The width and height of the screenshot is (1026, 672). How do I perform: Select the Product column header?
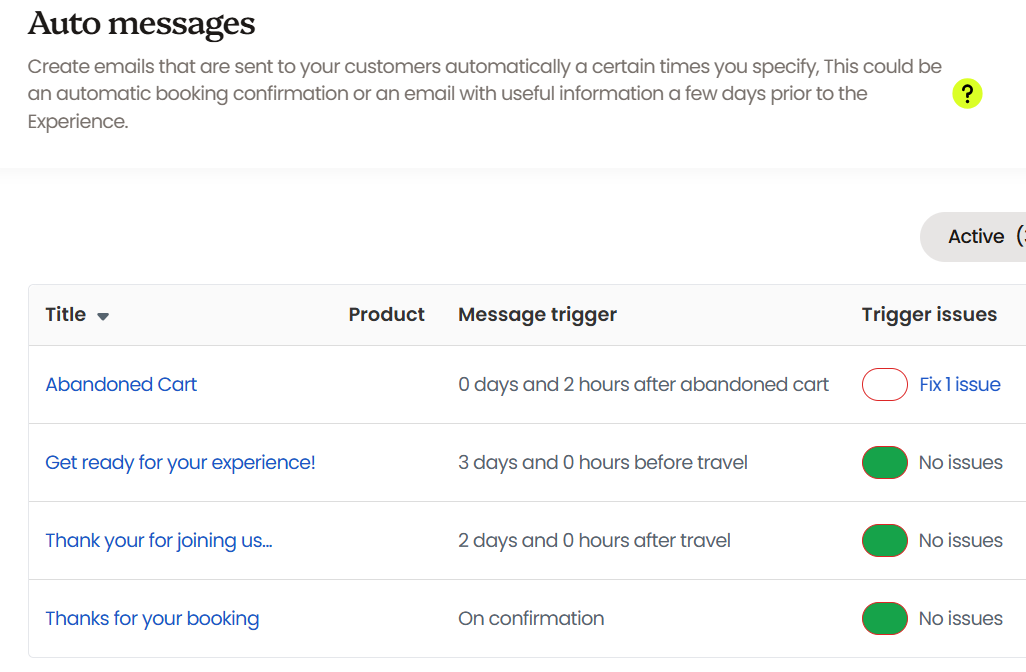[x=386, y=315]
